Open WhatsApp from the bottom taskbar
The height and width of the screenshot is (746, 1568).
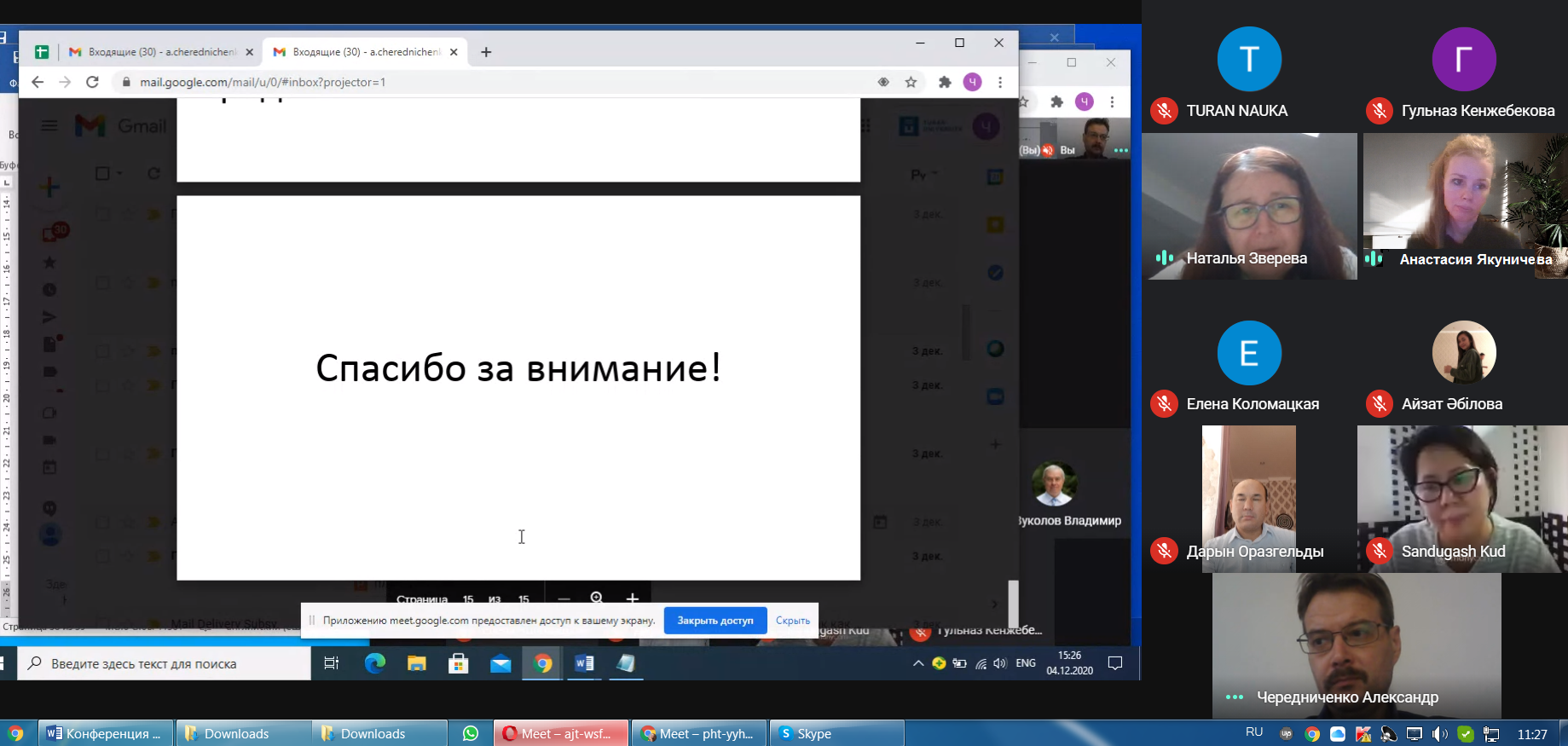(x=471, y=733)
